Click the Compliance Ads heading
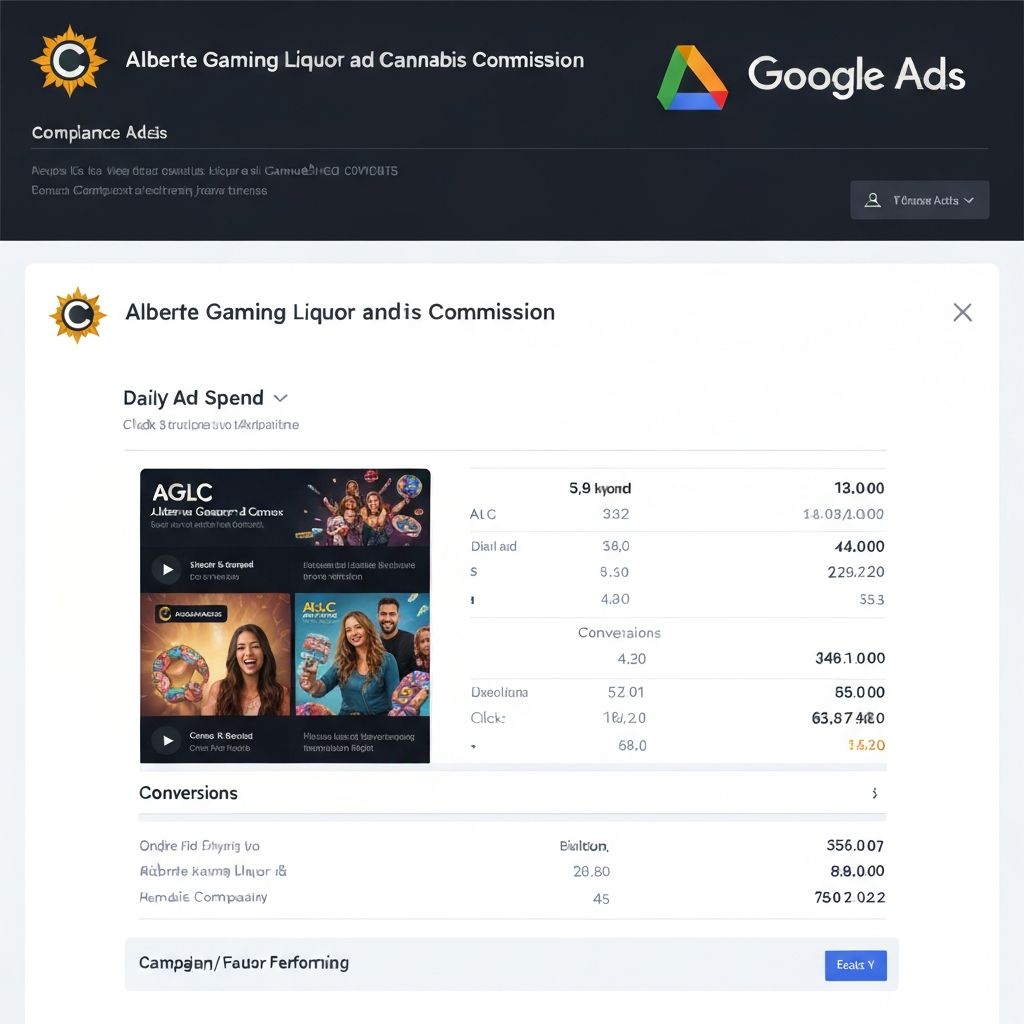1024x1024 pixels. click(x=99, y=133)
